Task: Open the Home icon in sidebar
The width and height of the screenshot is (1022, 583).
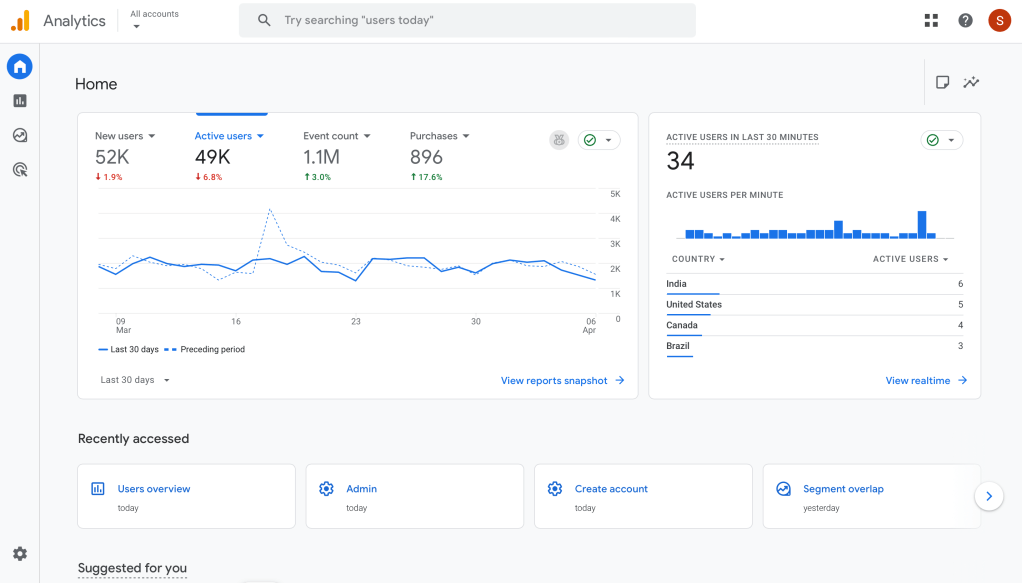Action: tap(20, 67)
